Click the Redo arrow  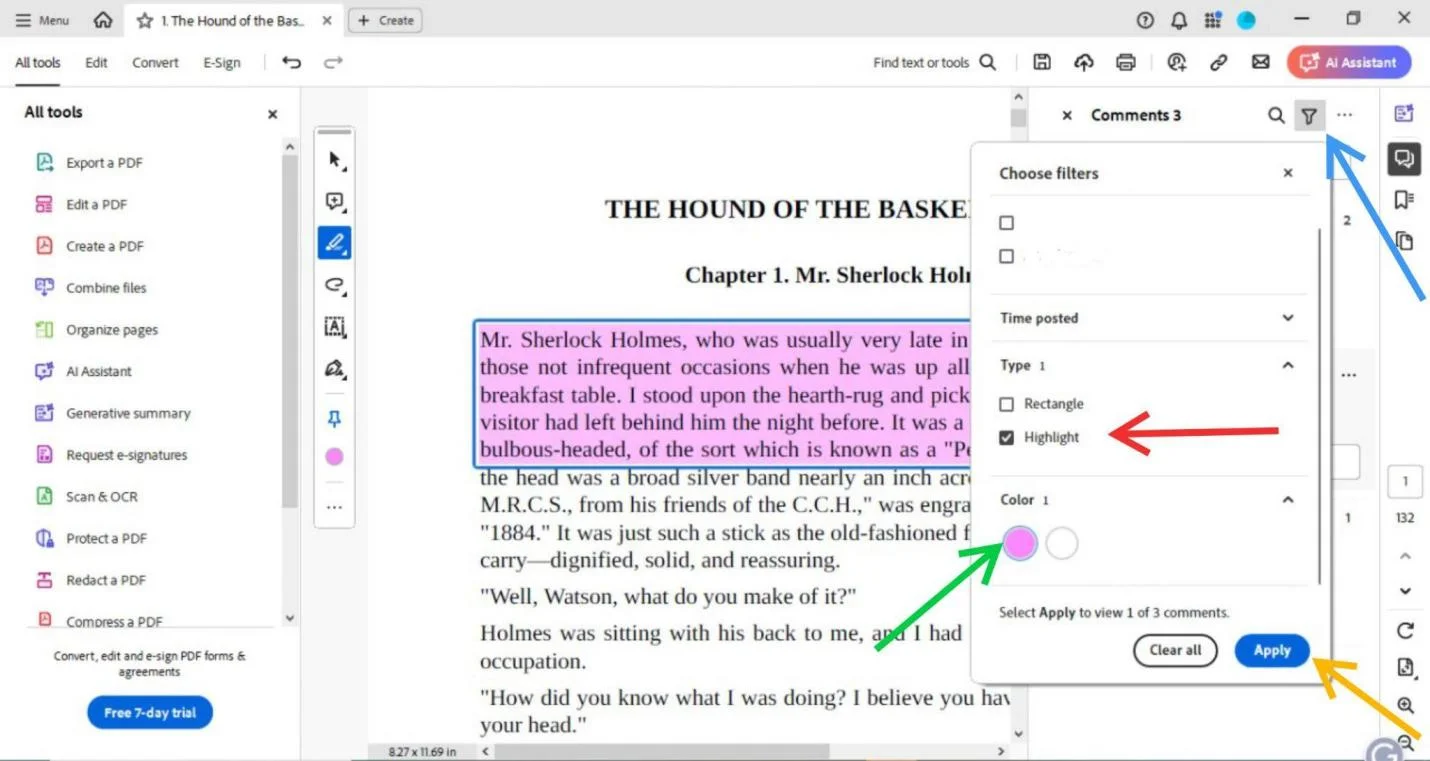333,62
